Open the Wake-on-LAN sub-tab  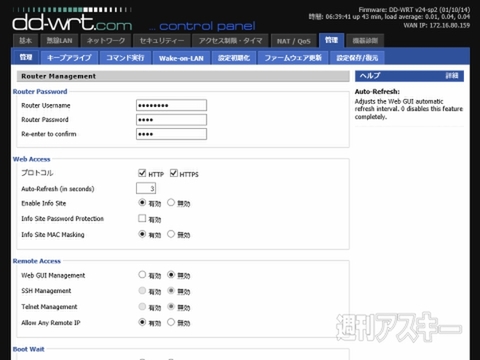[181, 58]
